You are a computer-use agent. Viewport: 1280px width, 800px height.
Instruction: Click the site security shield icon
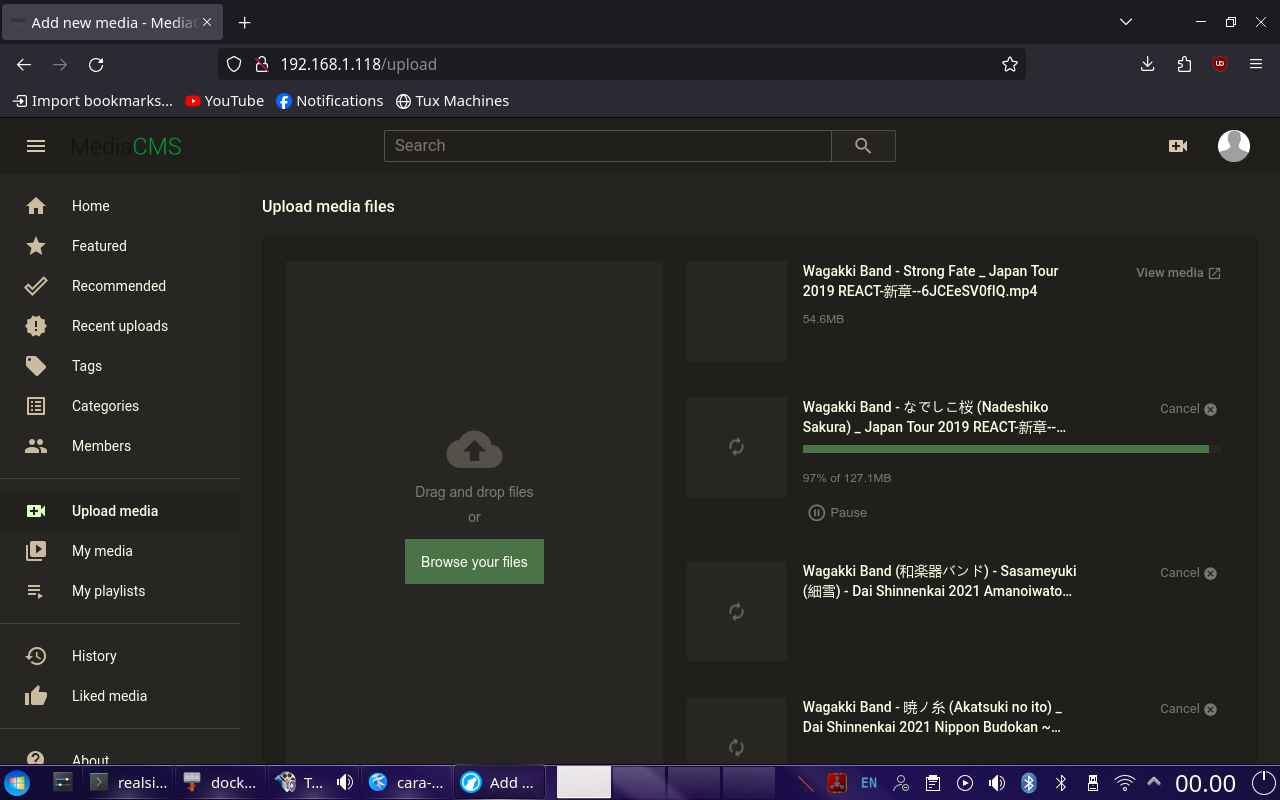(x=234, y=64)
